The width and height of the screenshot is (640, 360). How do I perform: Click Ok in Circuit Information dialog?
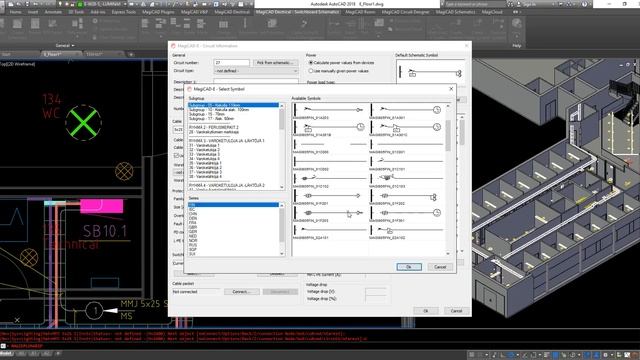426,311
